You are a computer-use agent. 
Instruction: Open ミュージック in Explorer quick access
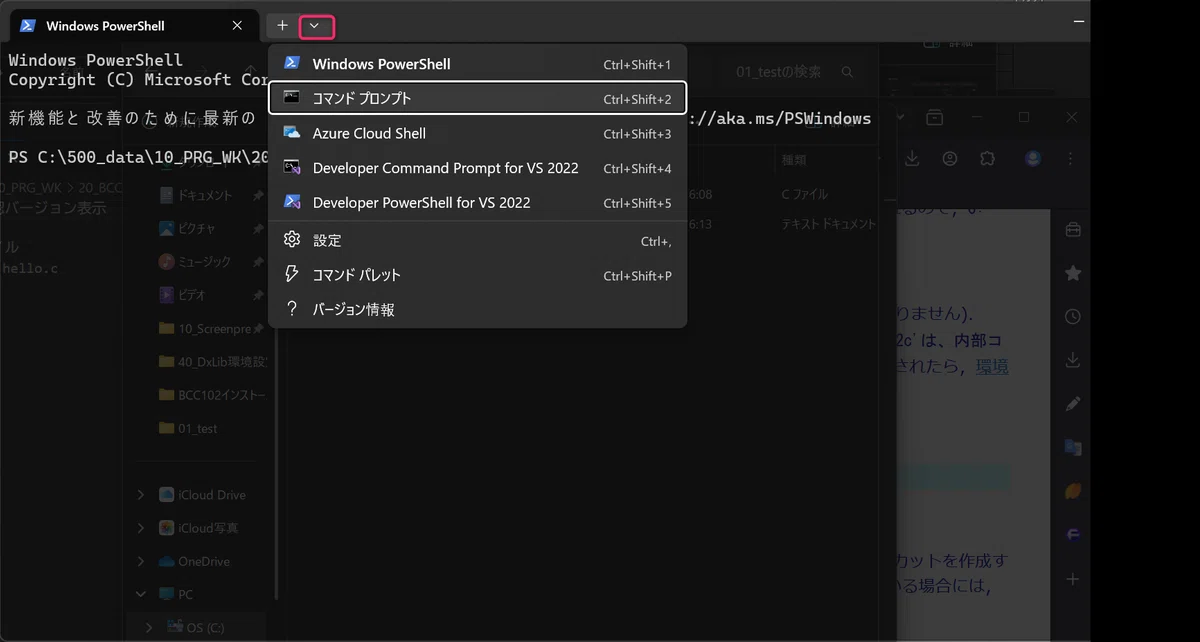[195, 262]
